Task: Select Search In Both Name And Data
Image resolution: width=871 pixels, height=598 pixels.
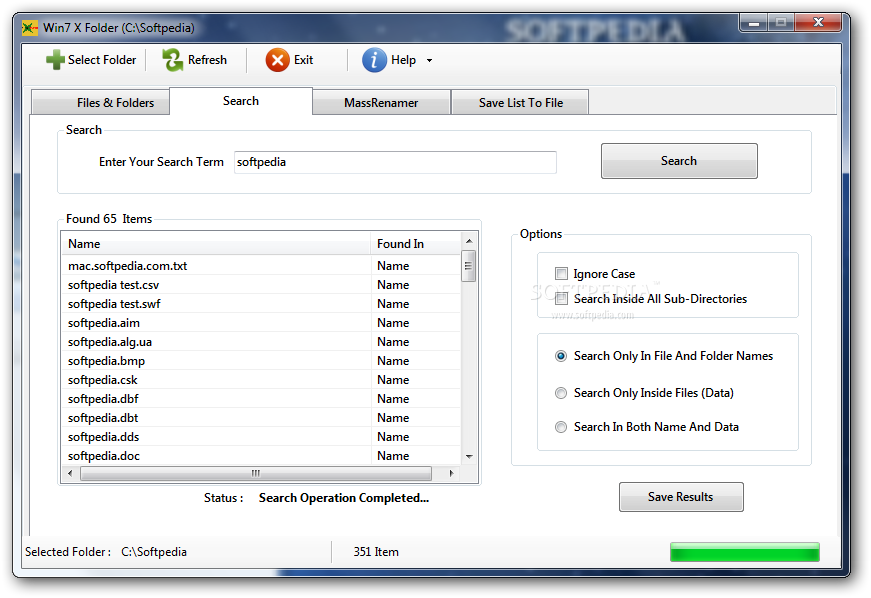Action: 561,427
